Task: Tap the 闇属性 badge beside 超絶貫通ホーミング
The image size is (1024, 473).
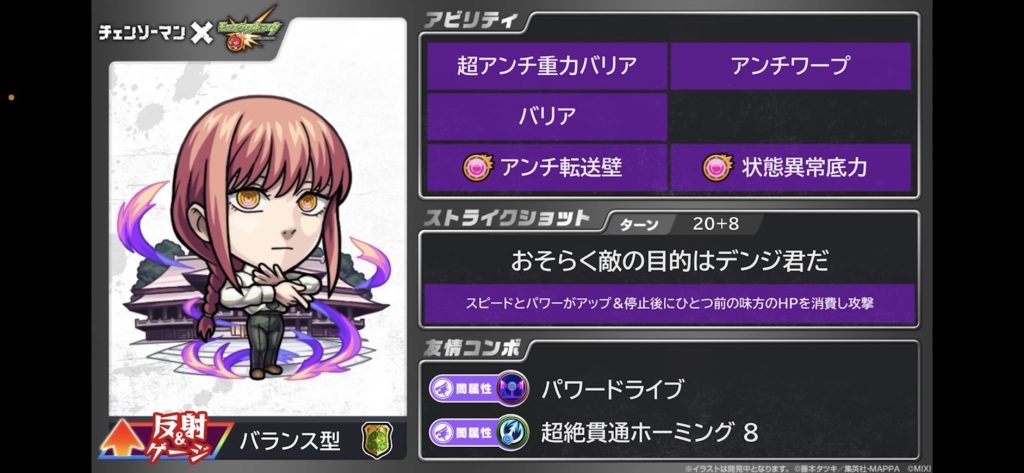Action: [x=462, y=431]
